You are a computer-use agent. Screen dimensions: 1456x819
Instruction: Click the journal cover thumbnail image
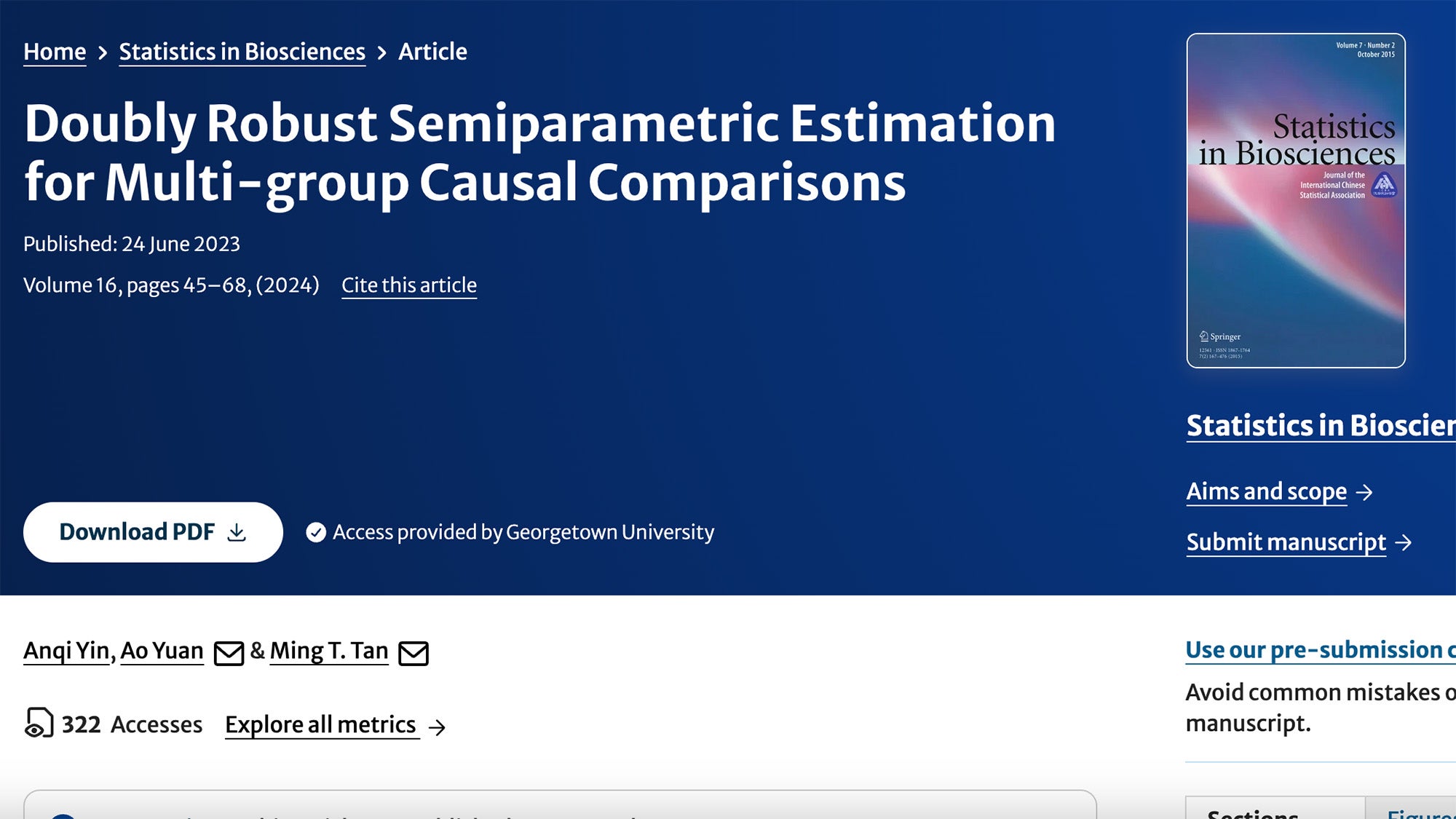(1296, 200)
